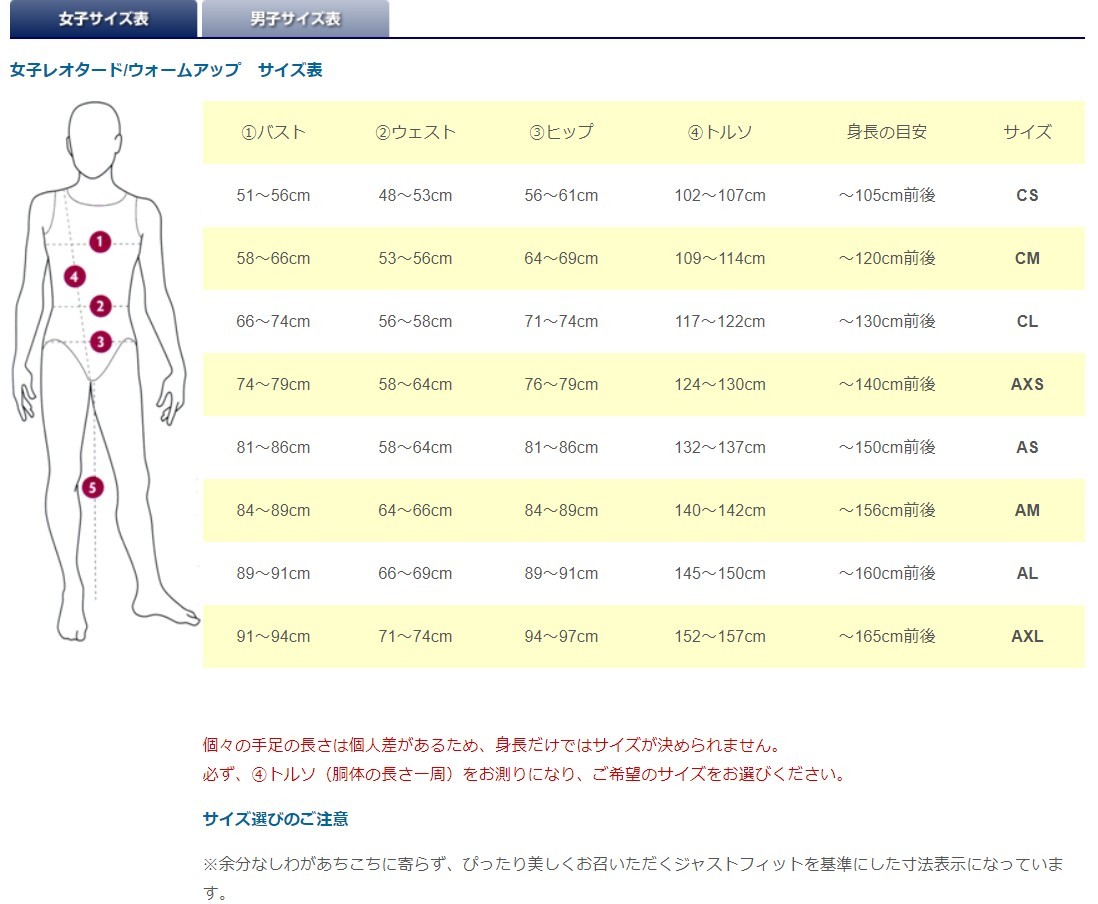
Task: Click the 117～122cm torso value
Action: point(720,321)
